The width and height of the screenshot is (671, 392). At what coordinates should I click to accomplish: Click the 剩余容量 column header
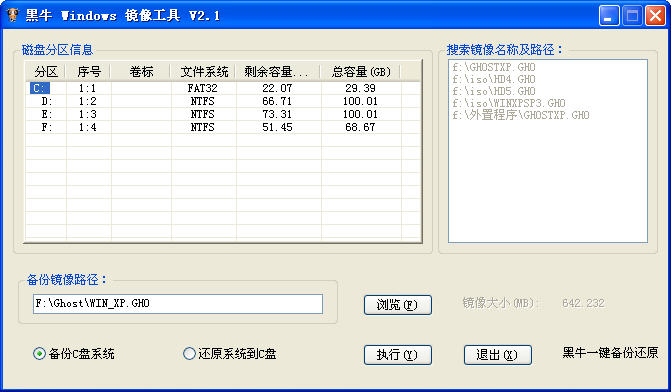point(278,71)
